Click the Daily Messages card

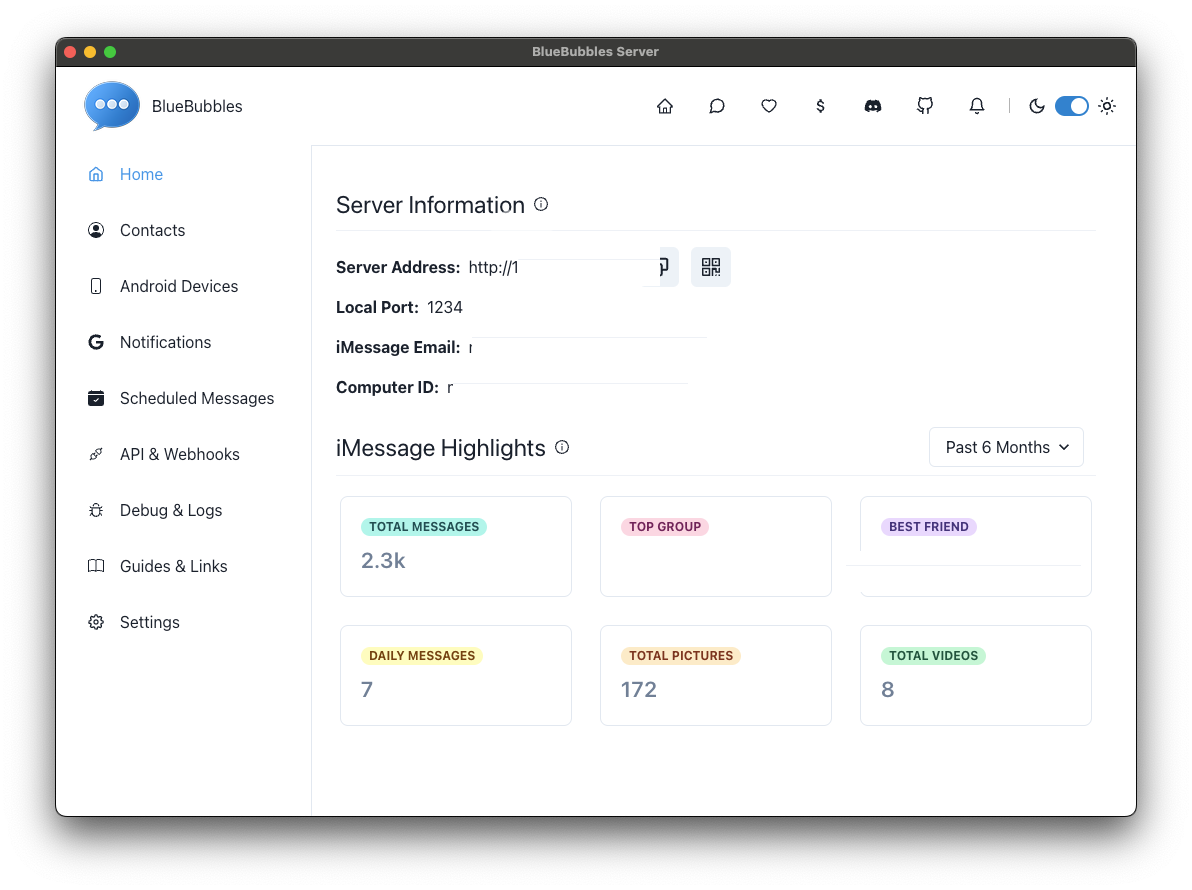click(456, 676)
